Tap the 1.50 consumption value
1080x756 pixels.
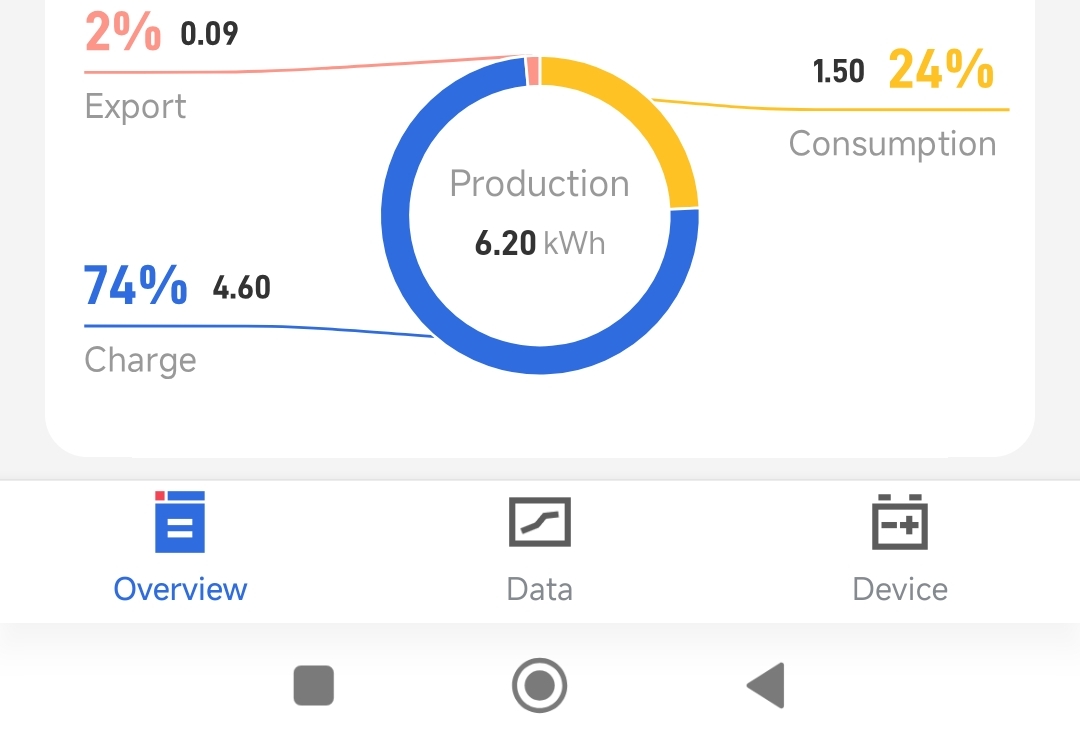(x=838, y=71)
